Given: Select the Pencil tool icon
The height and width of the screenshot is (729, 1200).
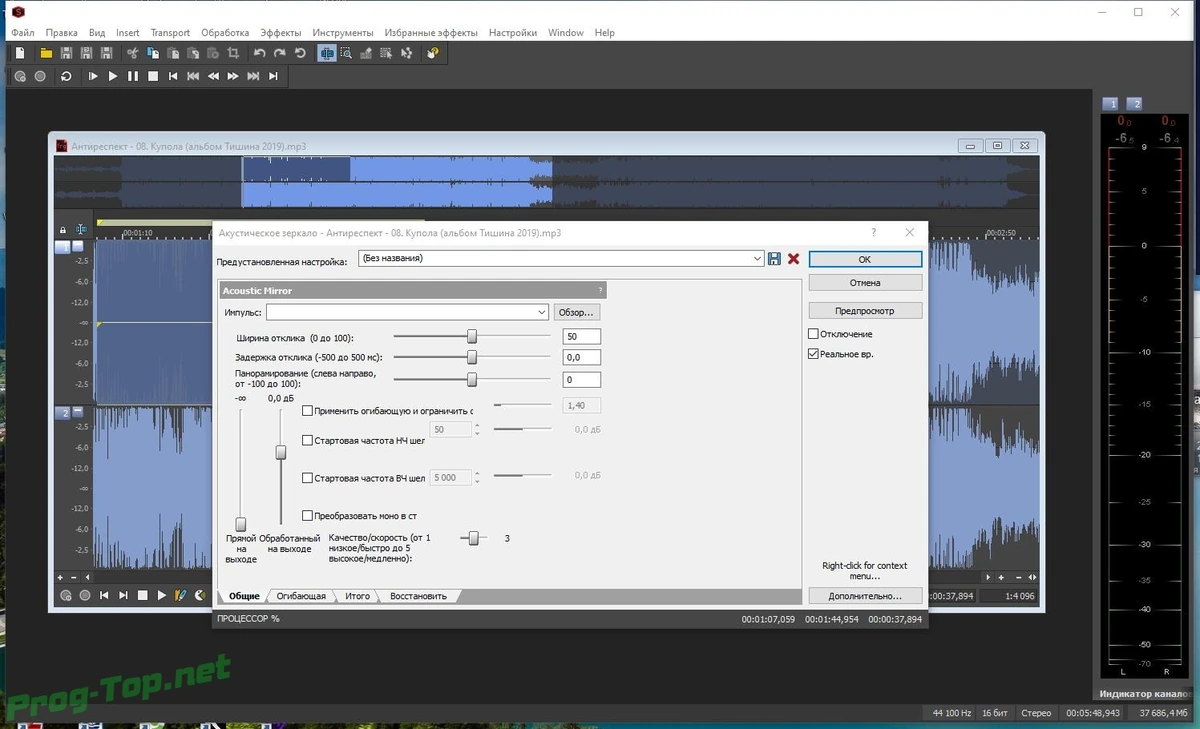Looking at the screenshot, I should (367, 53).
